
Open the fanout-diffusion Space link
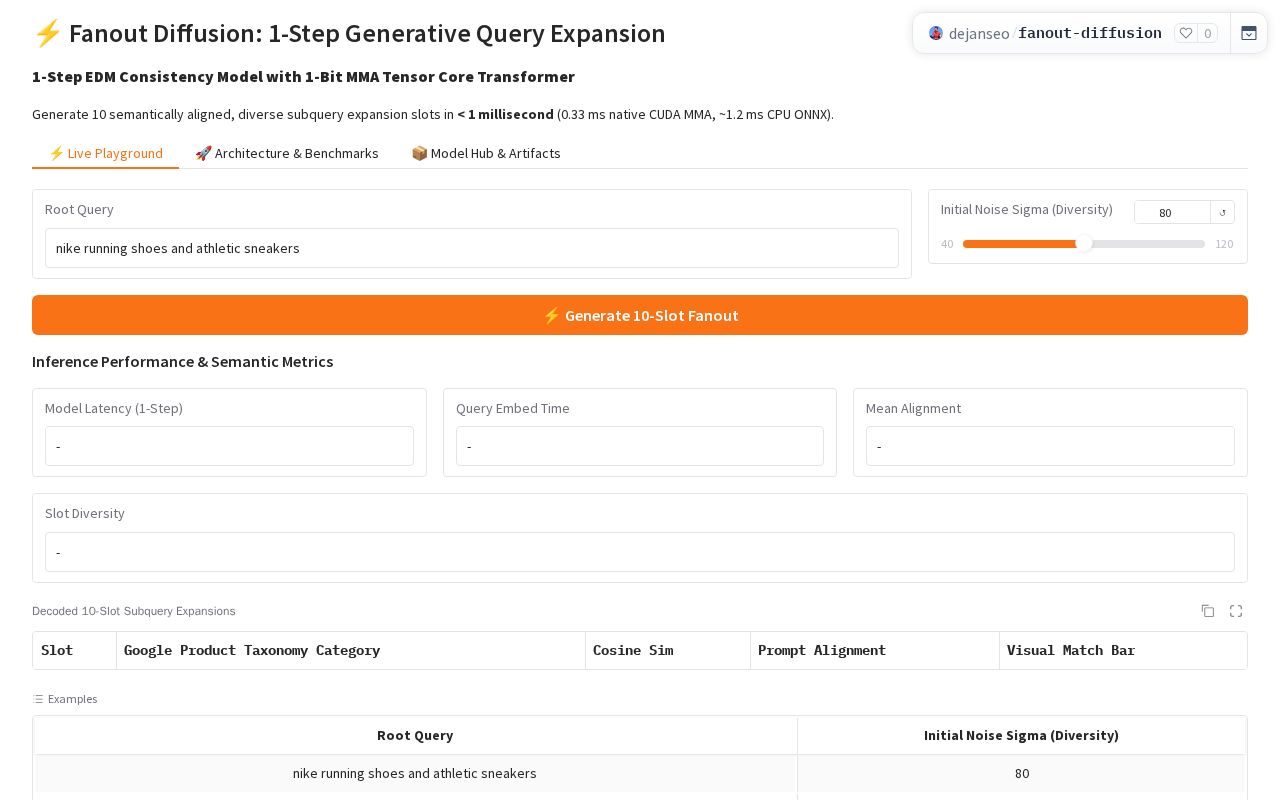coord(1090,33)
